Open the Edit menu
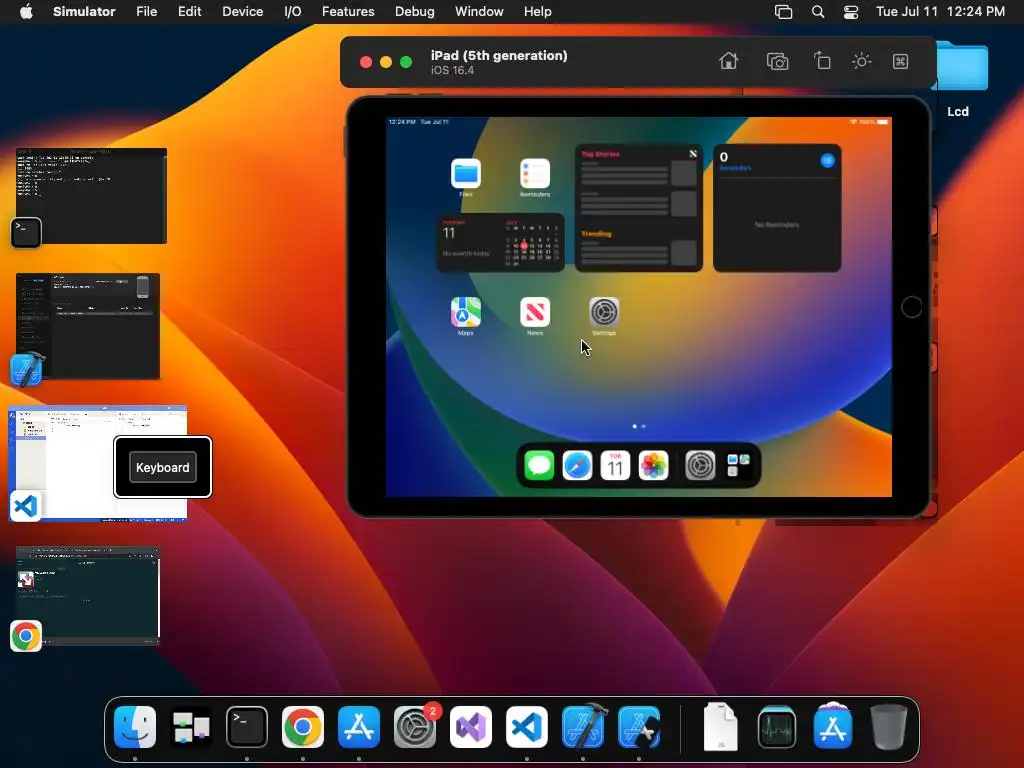The image size is (1024, 768). [x=189, y=12]
